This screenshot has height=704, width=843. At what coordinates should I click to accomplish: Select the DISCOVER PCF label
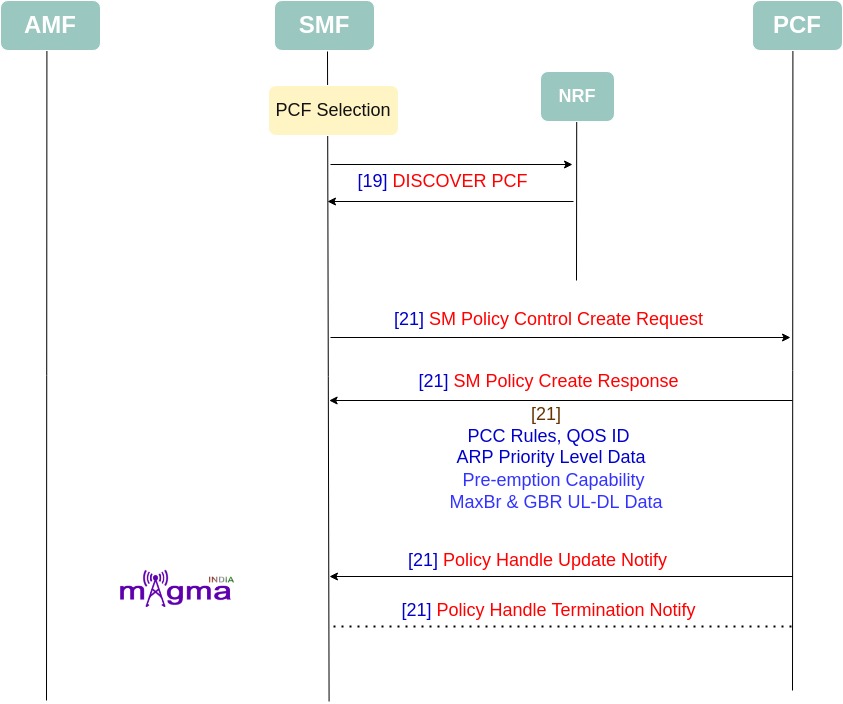[x=460, y=181]
